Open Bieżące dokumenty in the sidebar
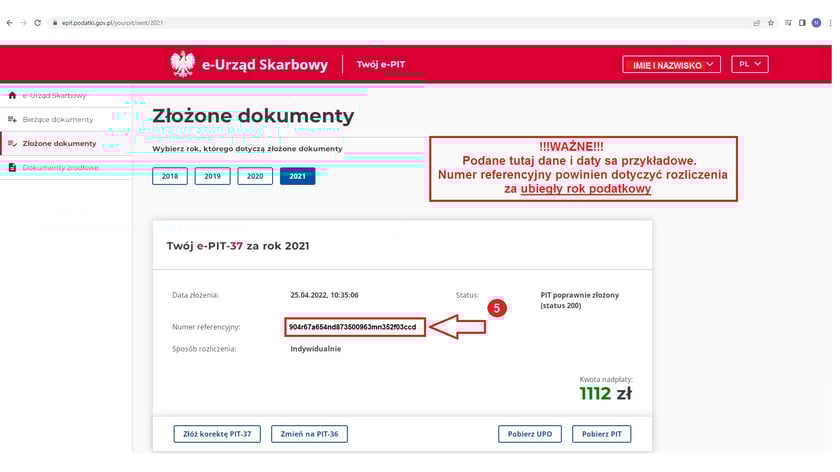This screenshot has width=840, height=472. tap(58, 119)
